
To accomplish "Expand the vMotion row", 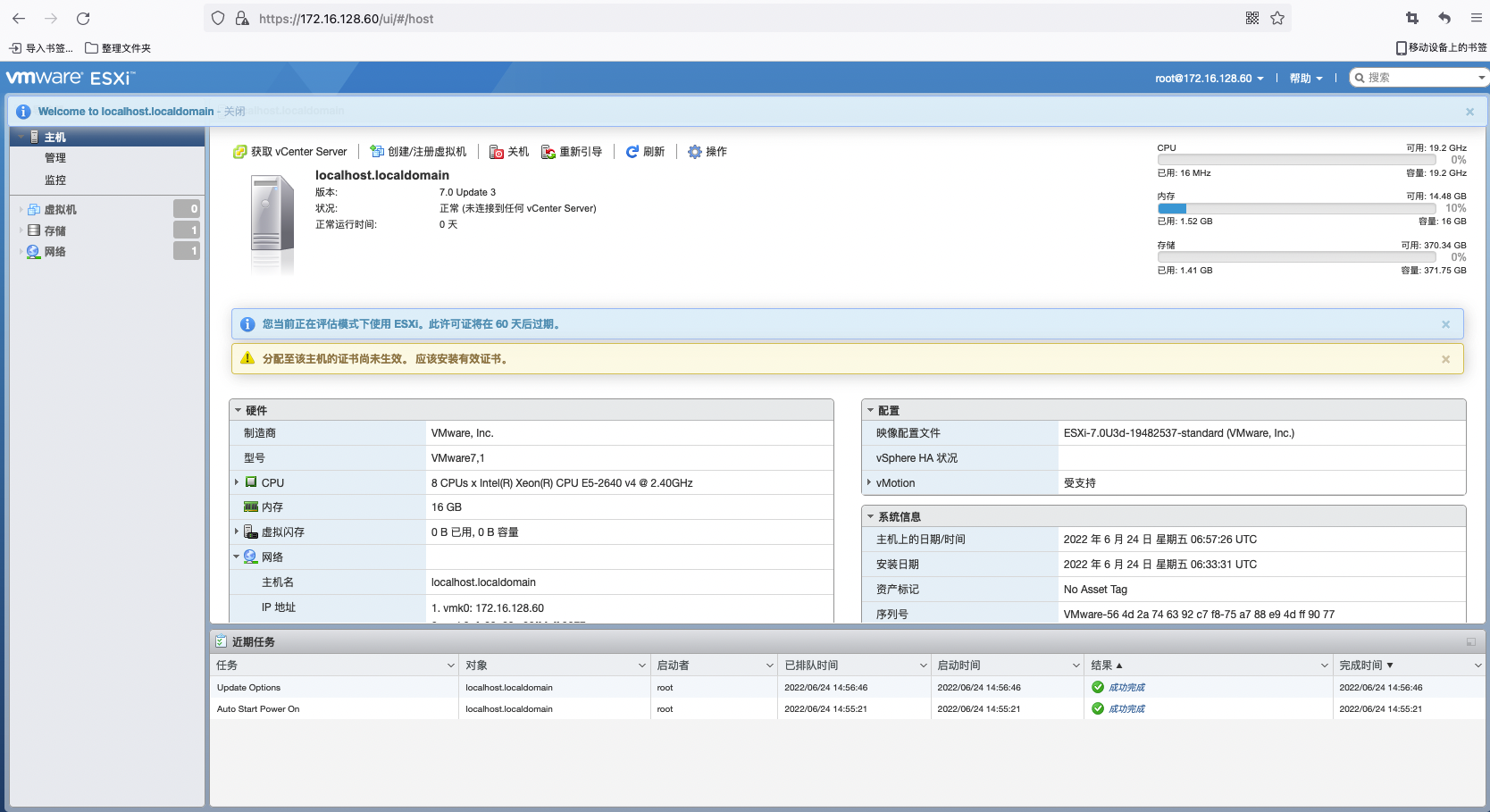I will tap(869, 482).
